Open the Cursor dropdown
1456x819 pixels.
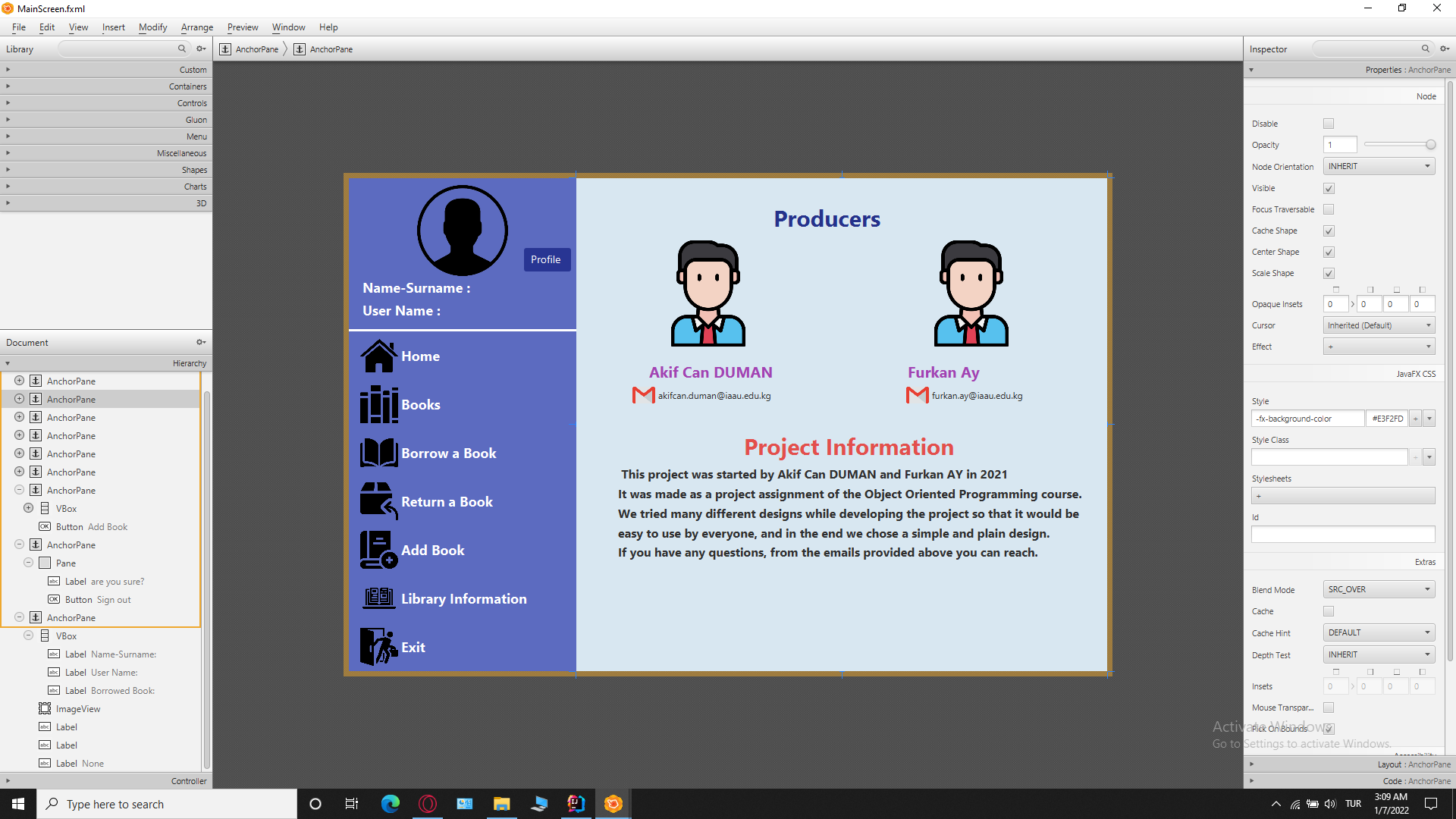point(1379,325)
